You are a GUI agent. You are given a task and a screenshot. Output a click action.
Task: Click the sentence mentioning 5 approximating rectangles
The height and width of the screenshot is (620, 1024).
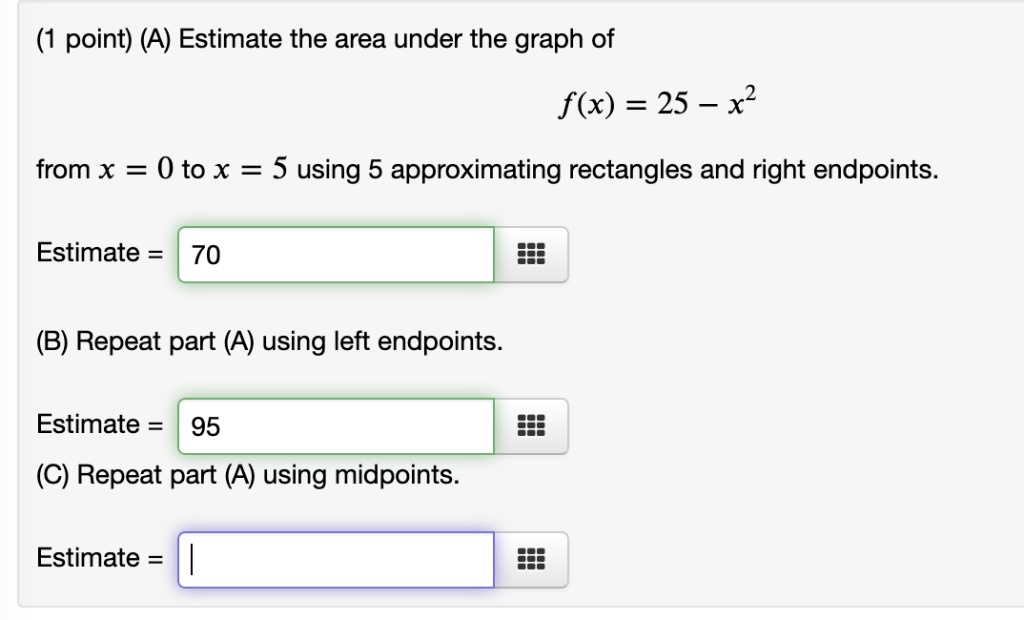[486, 169]
